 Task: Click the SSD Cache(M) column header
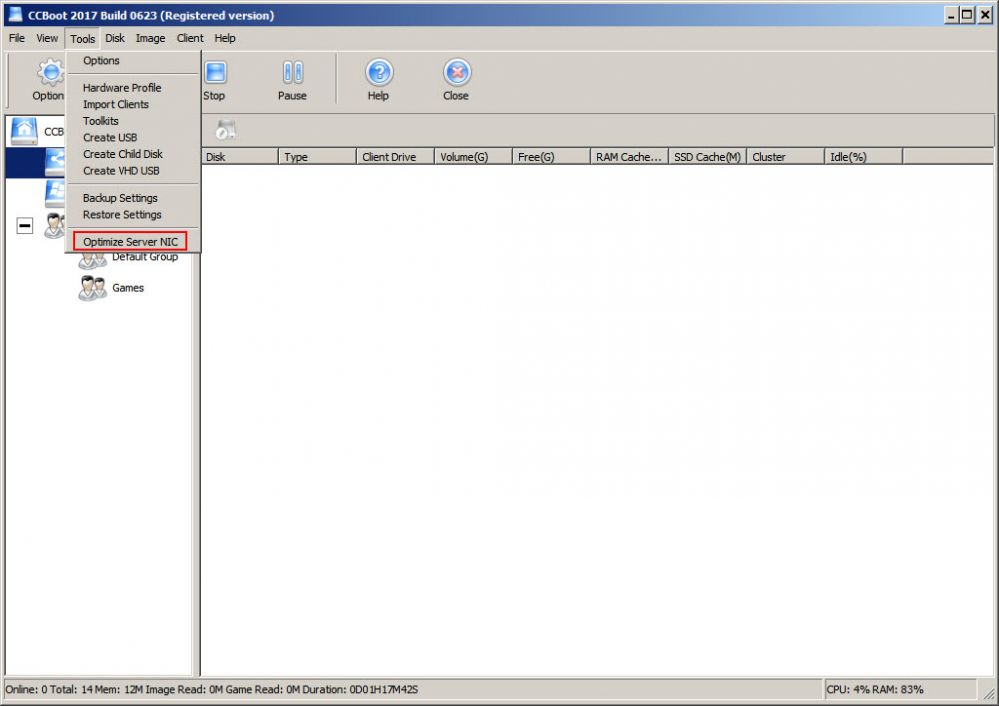707,157
